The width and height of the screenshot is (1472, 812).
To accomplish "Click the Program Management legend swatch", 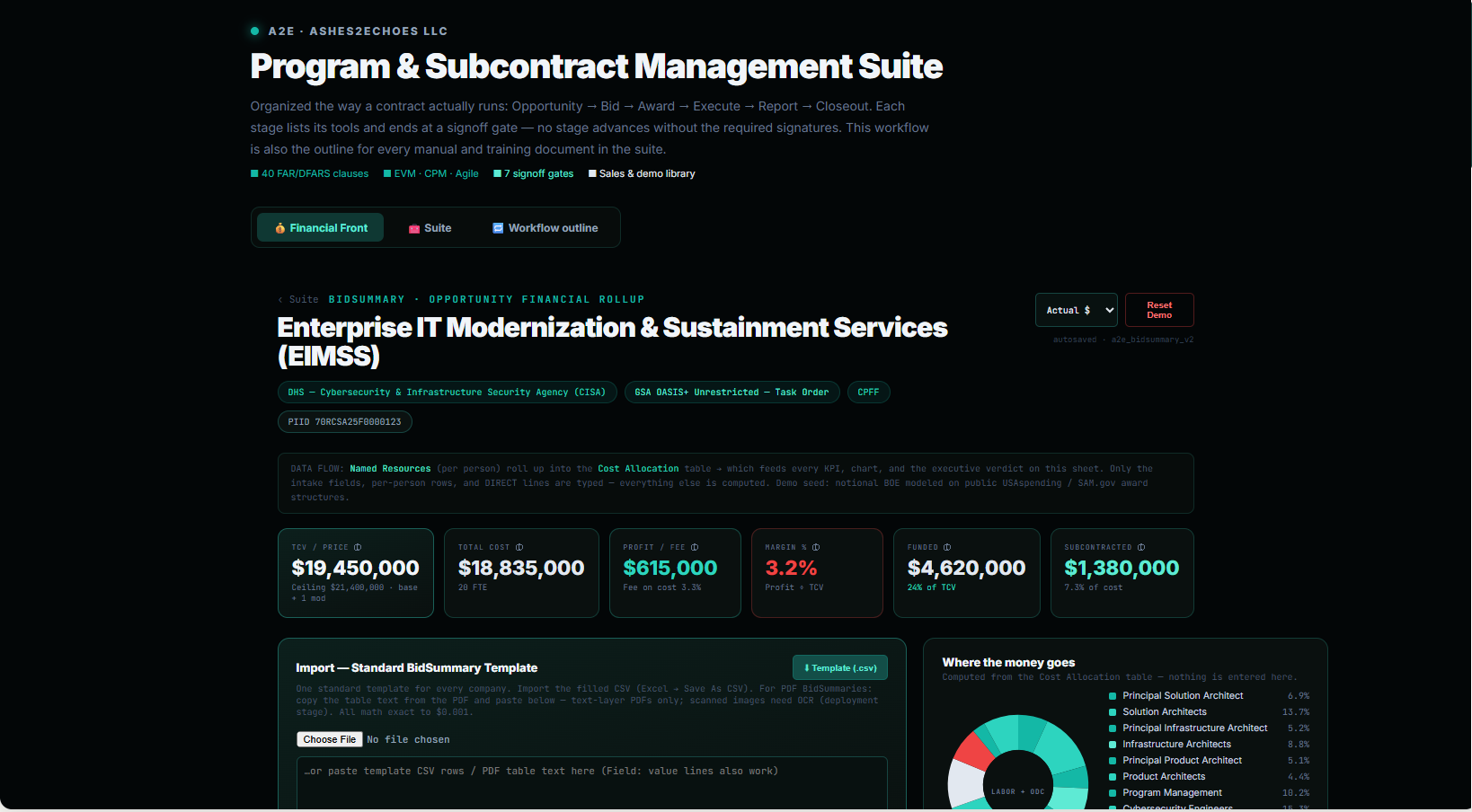I will point(1113,793).
